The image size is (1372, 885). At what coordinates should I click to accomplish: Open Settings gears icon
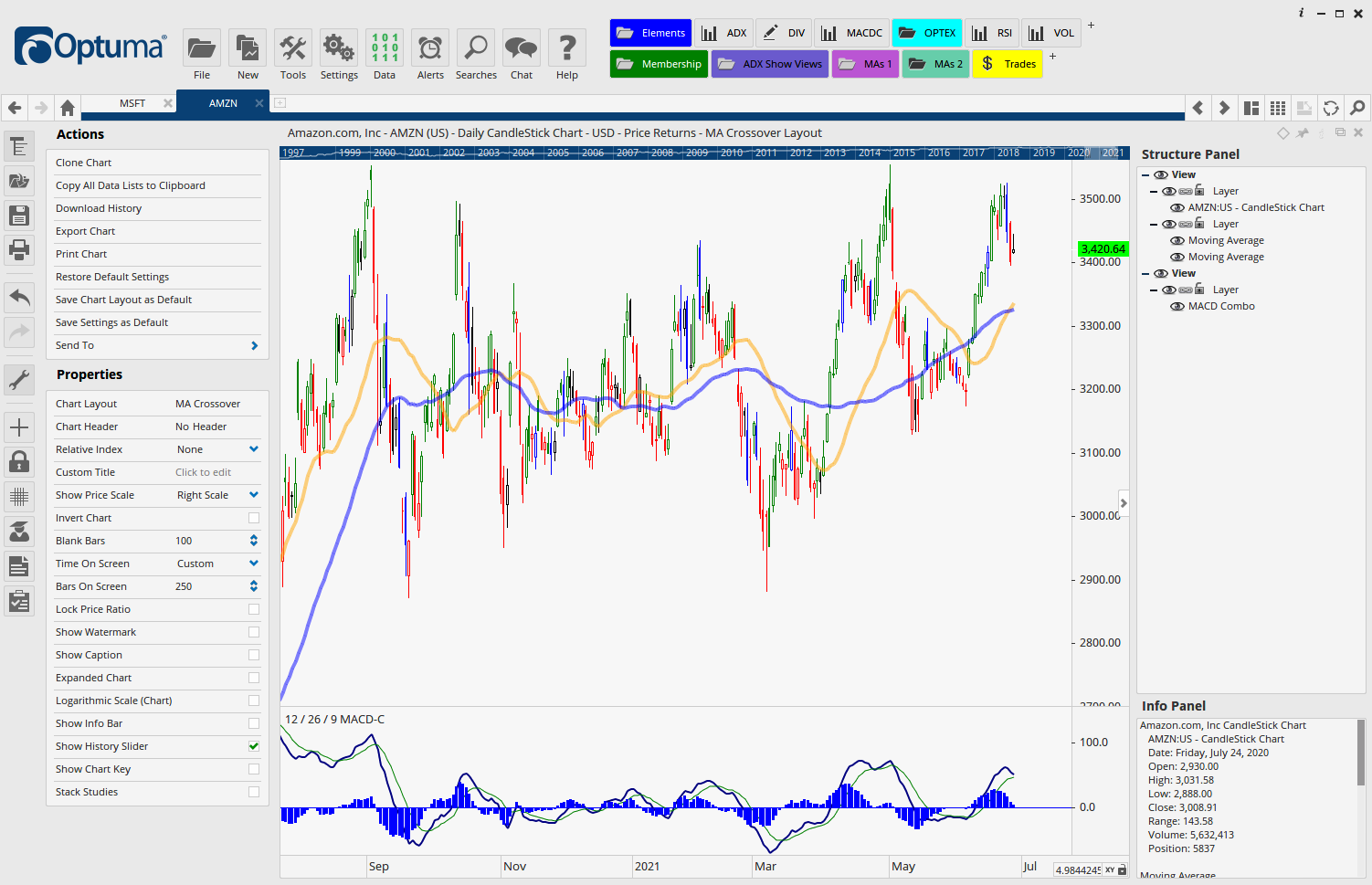point(339,47)
